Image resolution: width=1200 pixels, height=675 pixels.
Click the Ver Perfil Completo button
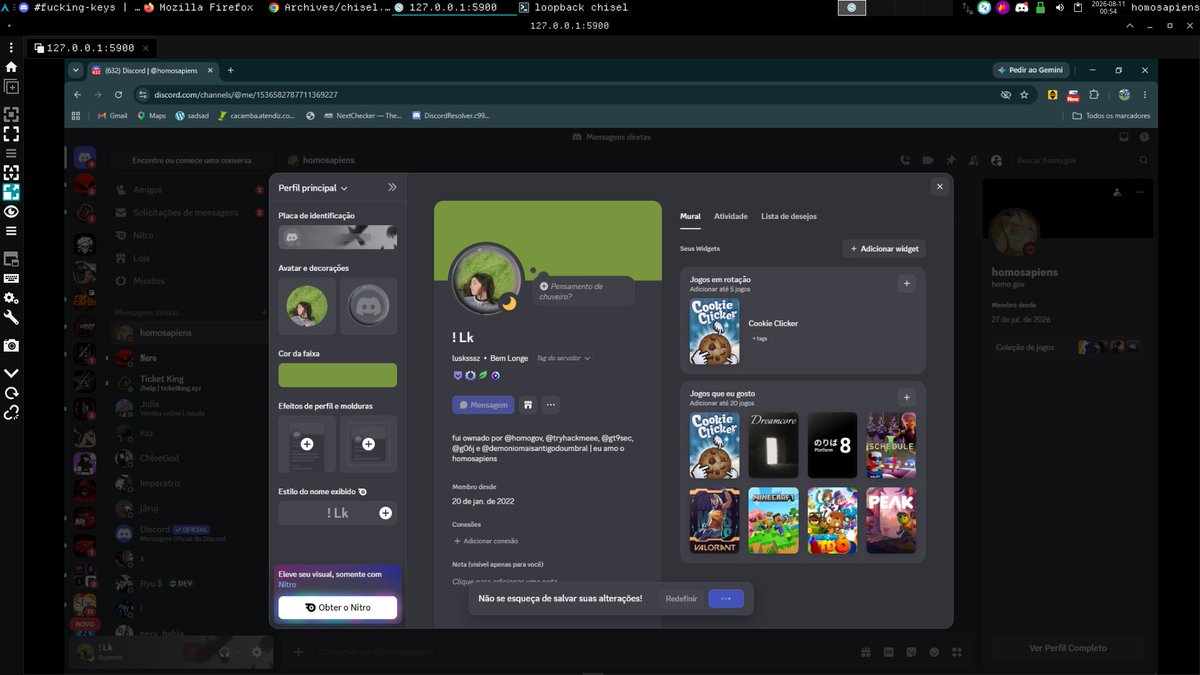pyautogui.click(x=1068, y=648)
